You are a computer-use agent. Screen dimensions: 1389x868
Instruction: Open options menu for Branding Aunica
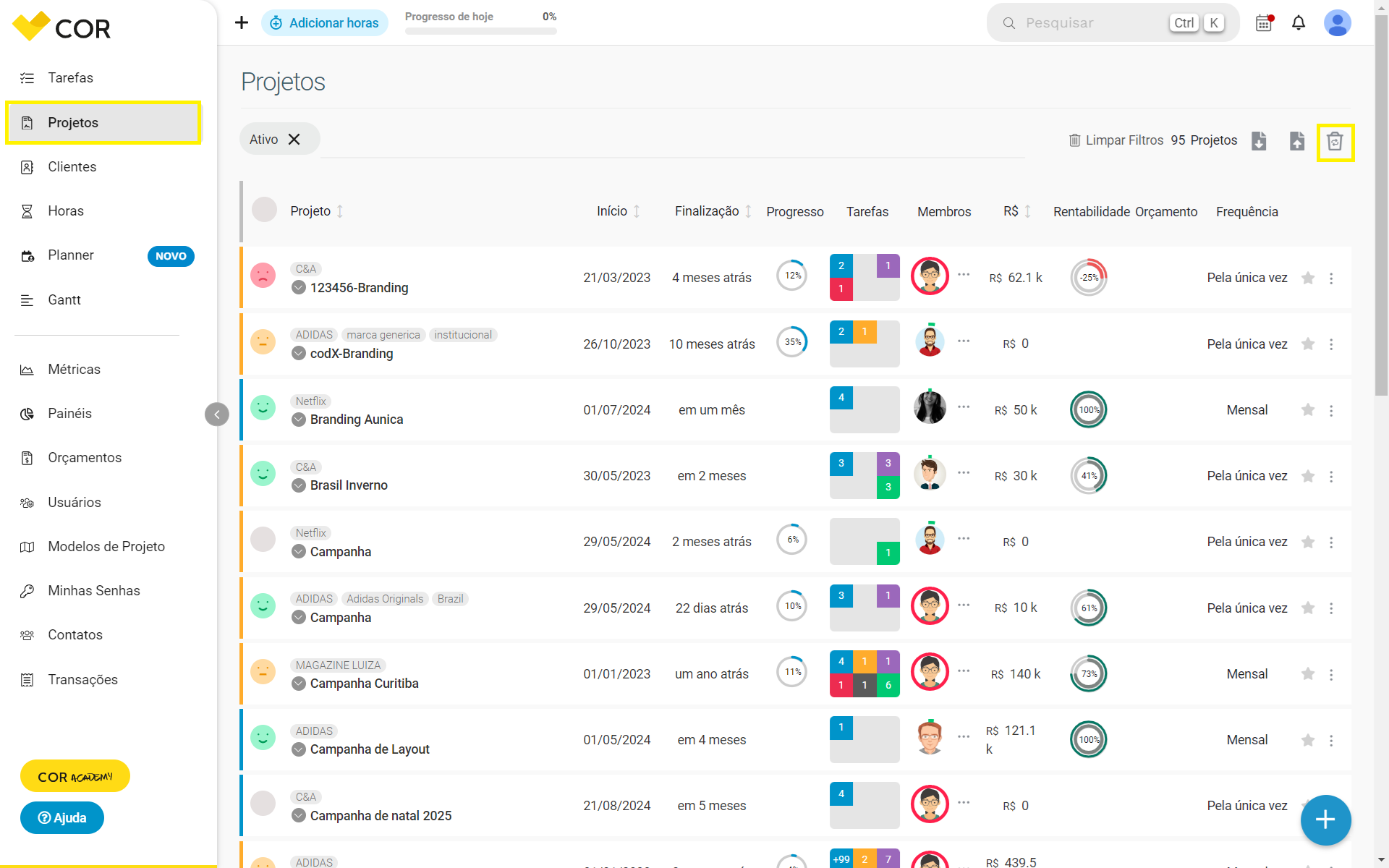tap(1331, 411)
